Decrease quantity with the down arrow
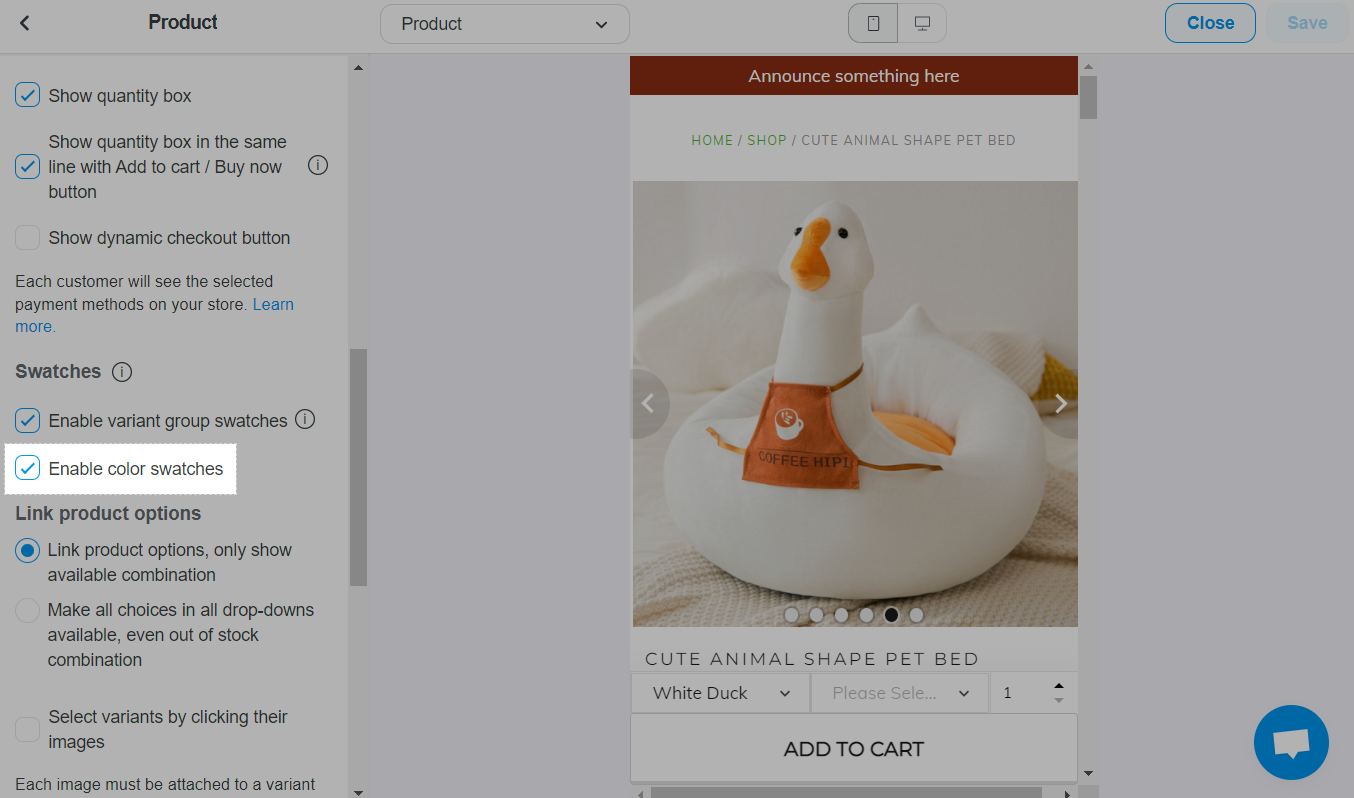1354x798 pixels. coord(1059,700)
